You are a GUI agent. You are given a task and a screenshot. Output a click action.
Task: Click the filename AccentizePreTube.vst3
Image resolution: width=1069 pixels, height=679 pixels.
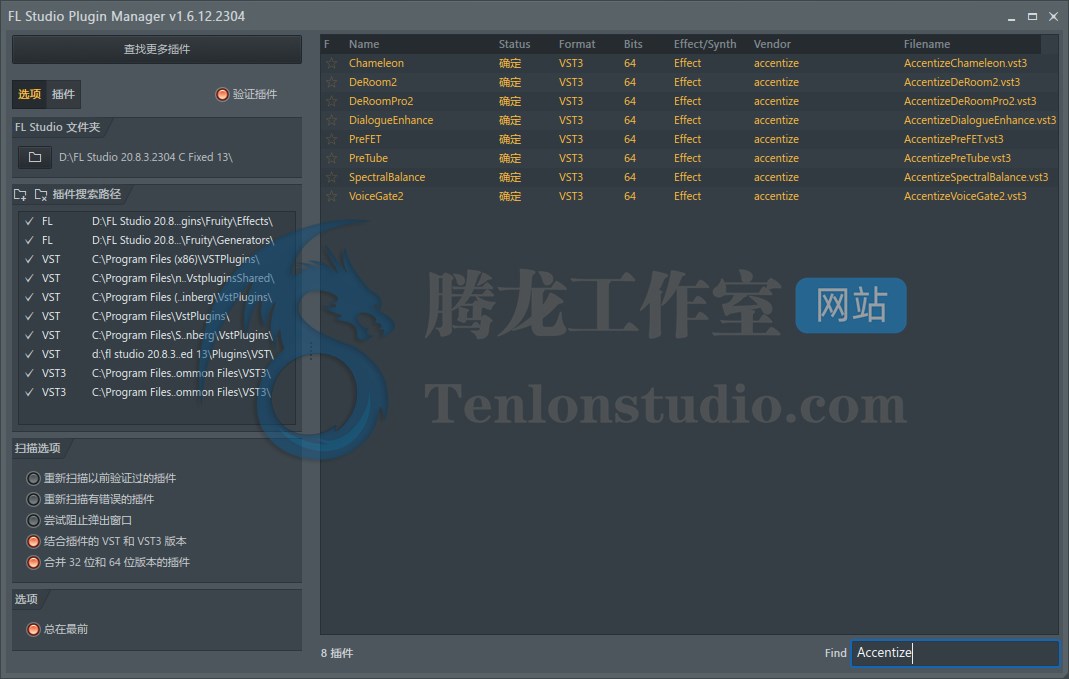pos(957,159)
